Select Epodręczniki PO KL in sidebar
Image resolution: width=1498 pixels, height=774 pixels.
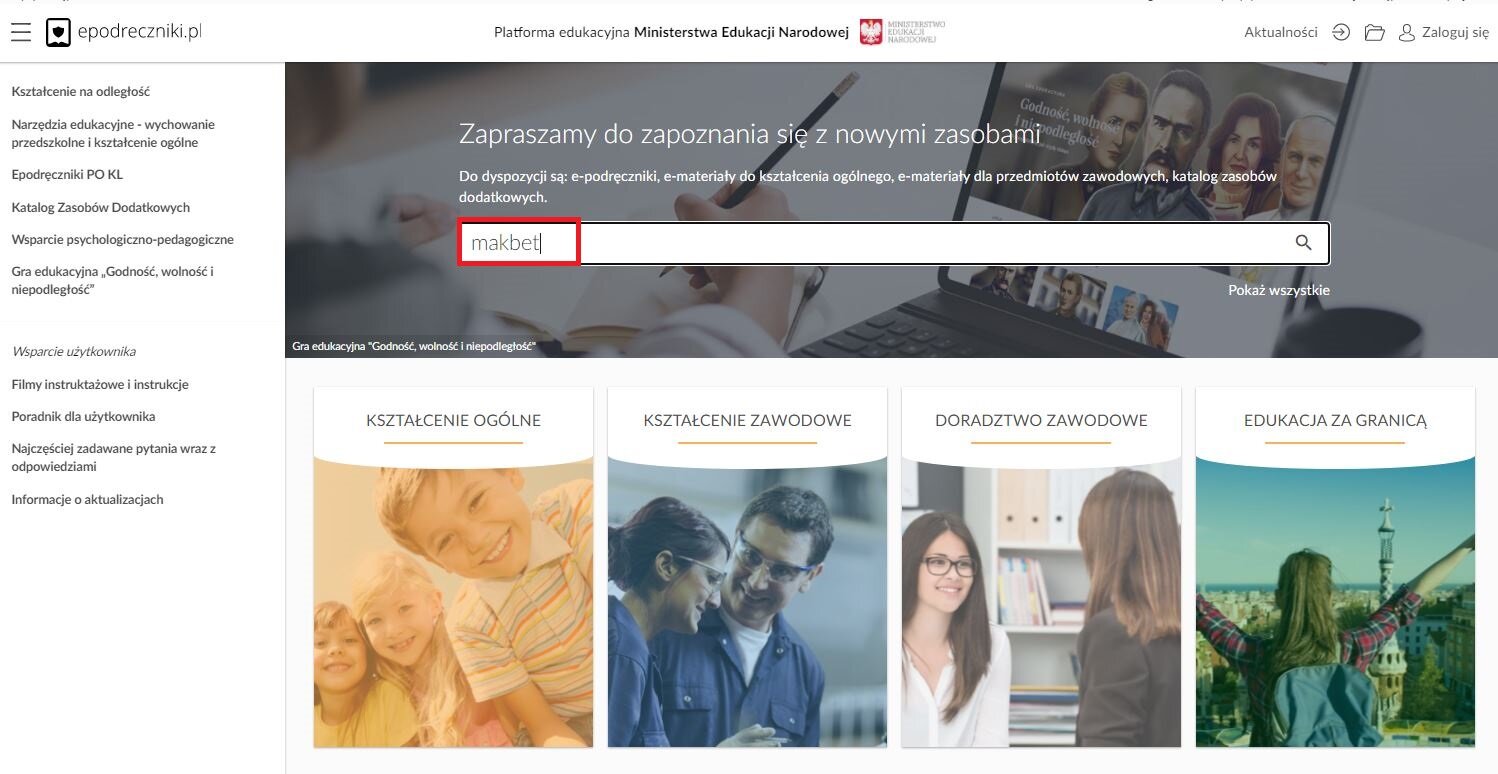click(x=67, y=174)
